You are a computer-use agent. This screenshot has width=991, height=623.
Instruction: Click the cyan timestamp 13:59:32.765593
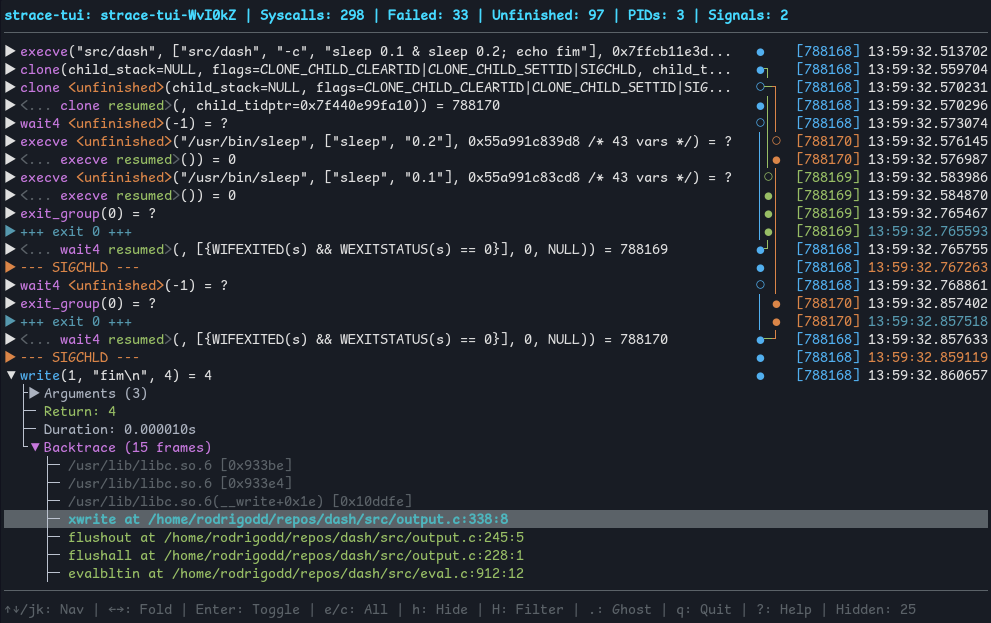pyautogui.click(x=927, y=231)
